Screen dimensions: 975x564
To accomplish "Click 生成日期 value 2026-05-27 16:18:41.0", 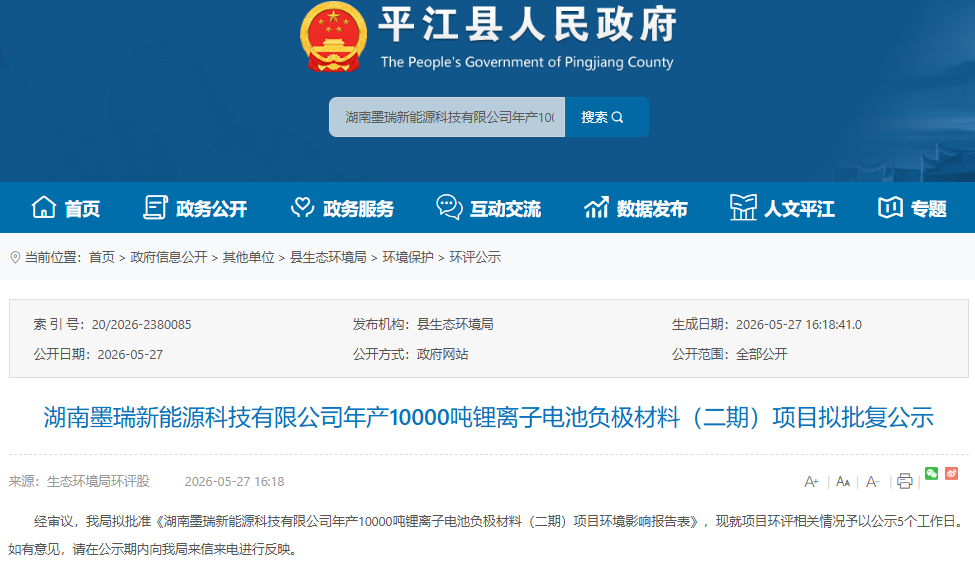I will 799,325.
